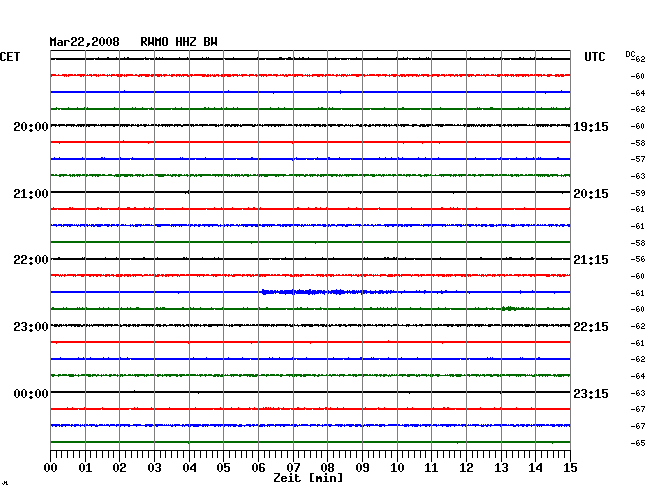This screenshot has height=494, width=650.
Task: Click the small event on green trace near minute 13
Action: click(510, 308)
